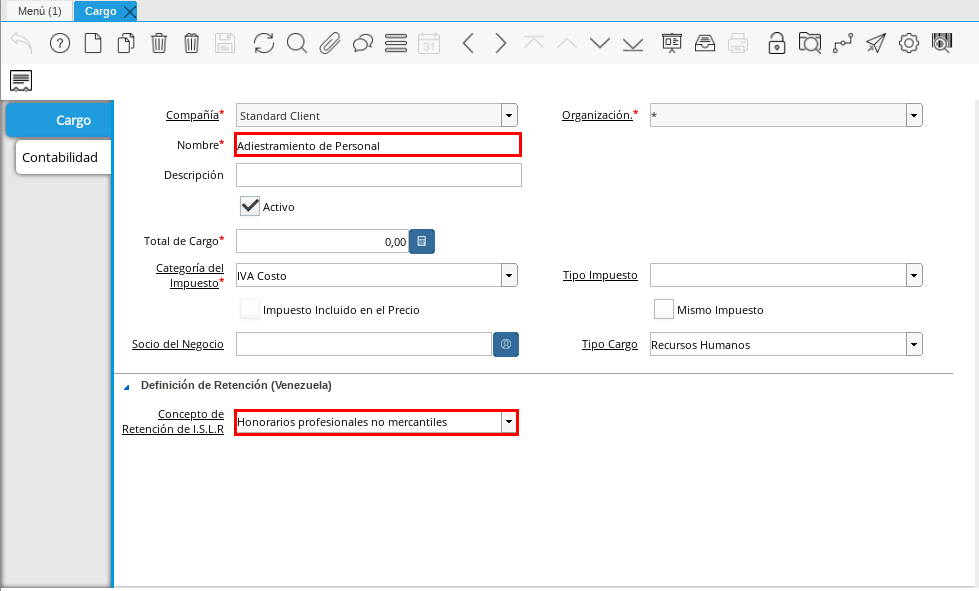Open the Tipo Impuesto dropdown

coord(914,275)
